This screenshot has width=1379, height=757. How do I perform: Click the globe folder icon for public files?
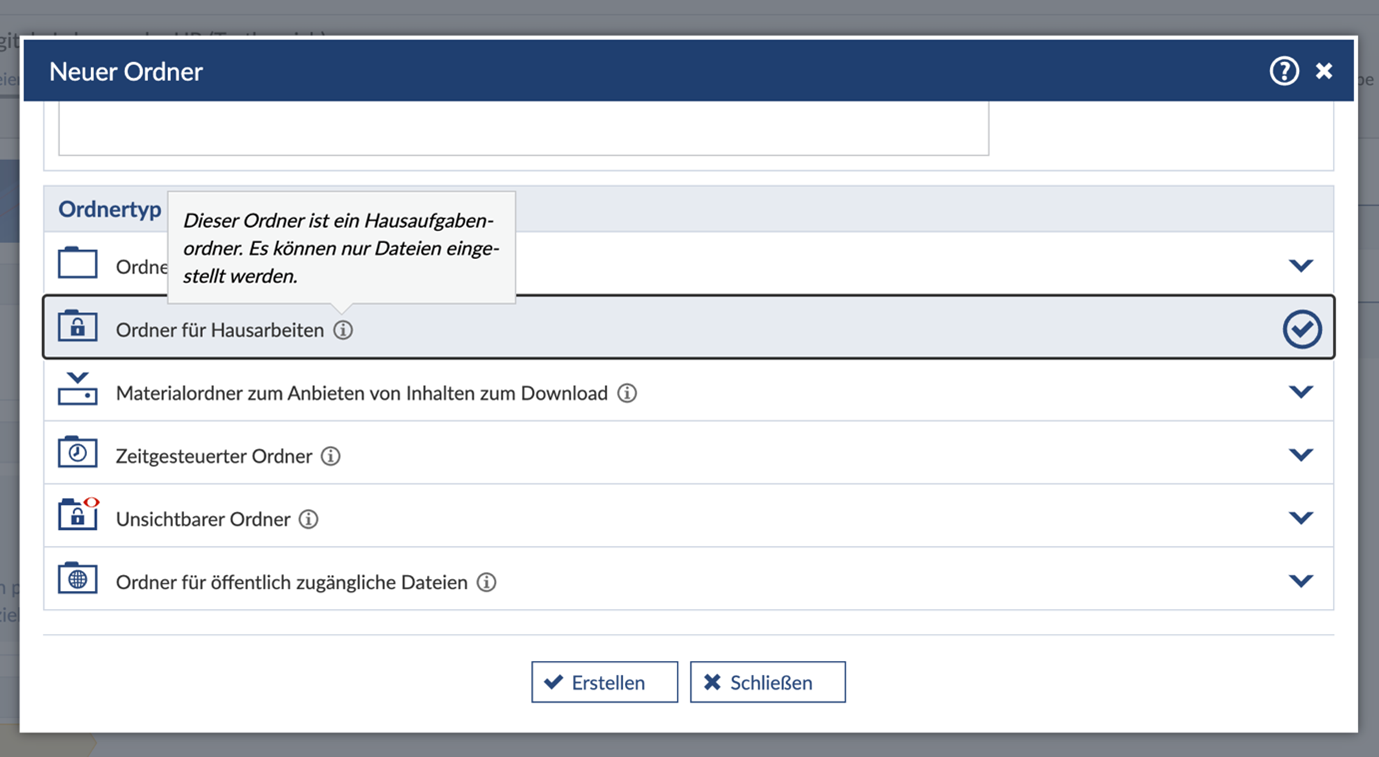point(77,578)
